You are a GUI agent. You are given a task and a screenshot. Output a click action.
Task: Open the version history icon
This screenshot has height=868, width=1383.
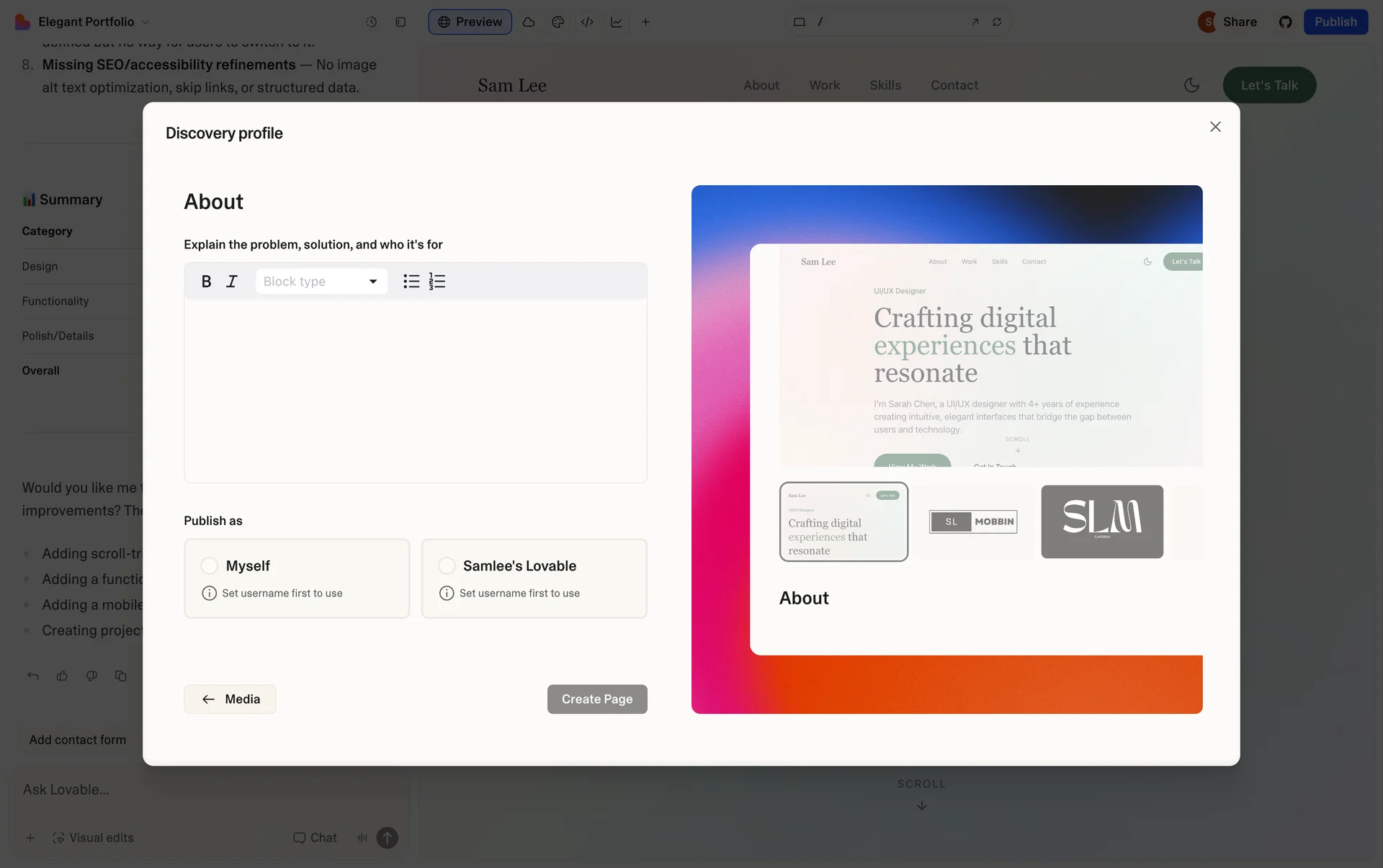tap(371, 22)
